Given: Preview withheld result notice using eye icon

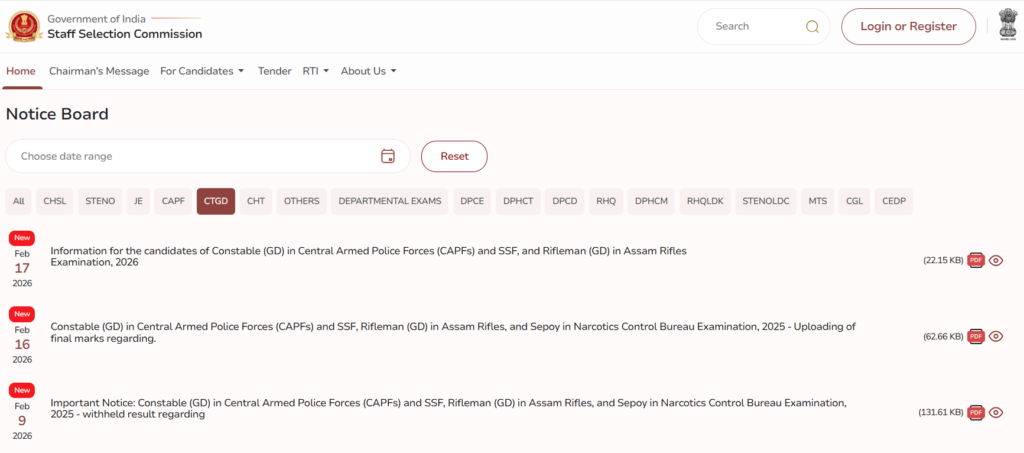Looking at the screenshot, I should (x=996, y=413).
